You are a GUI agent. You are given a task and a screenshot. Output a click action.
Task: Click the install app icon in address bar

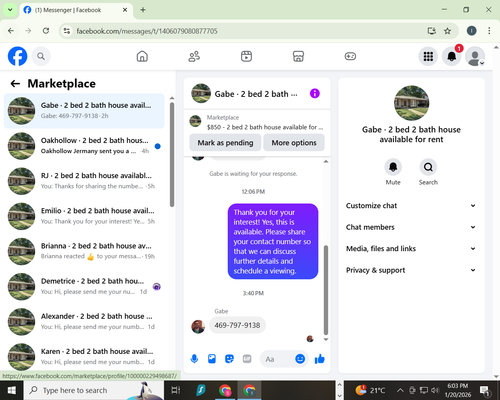coord(432,31)
